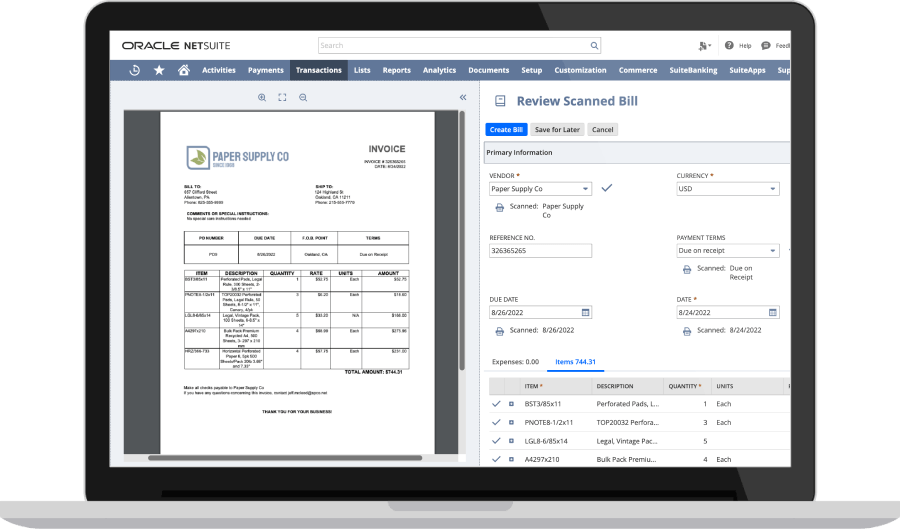This screenshot has width=900, height=529.
Task: Open the SuiteBanking menu
Action: tap(693, 70)
